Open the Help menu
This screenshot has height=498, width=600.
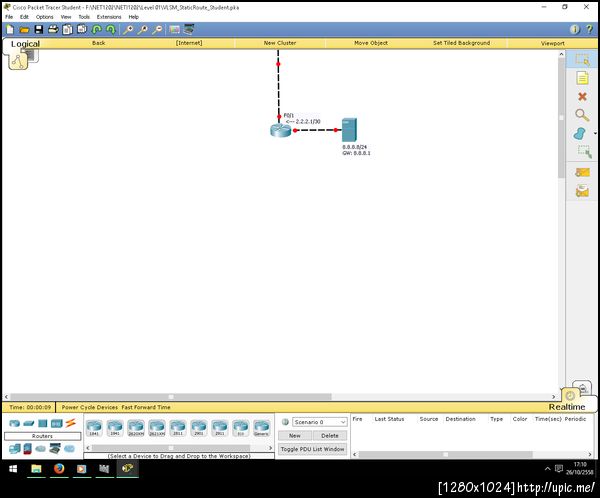[x=134, y=17]
